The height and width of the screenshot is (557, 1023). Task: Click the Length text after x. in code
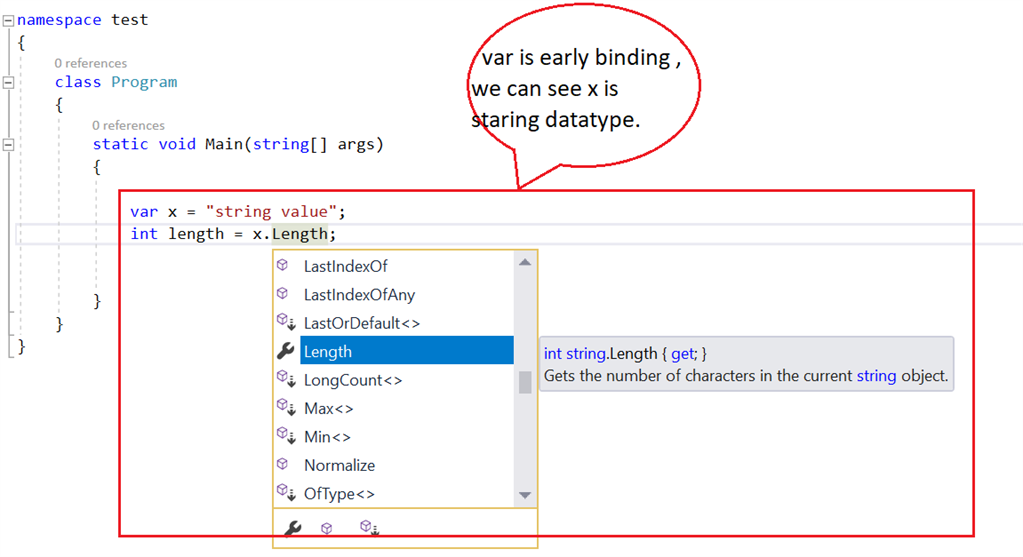click(299, 234)
